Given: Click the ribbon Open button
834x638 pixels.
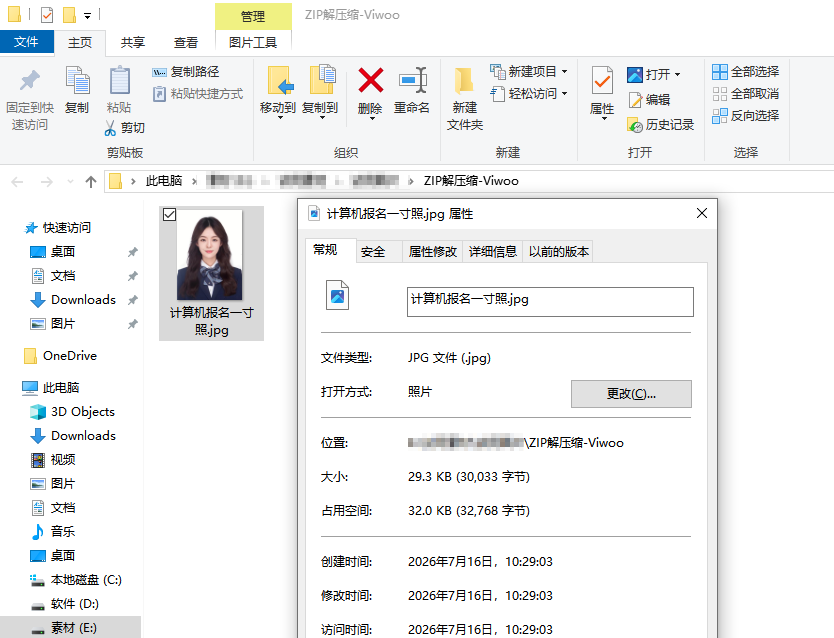Looking at the screenshot, I should click(648, 74).
